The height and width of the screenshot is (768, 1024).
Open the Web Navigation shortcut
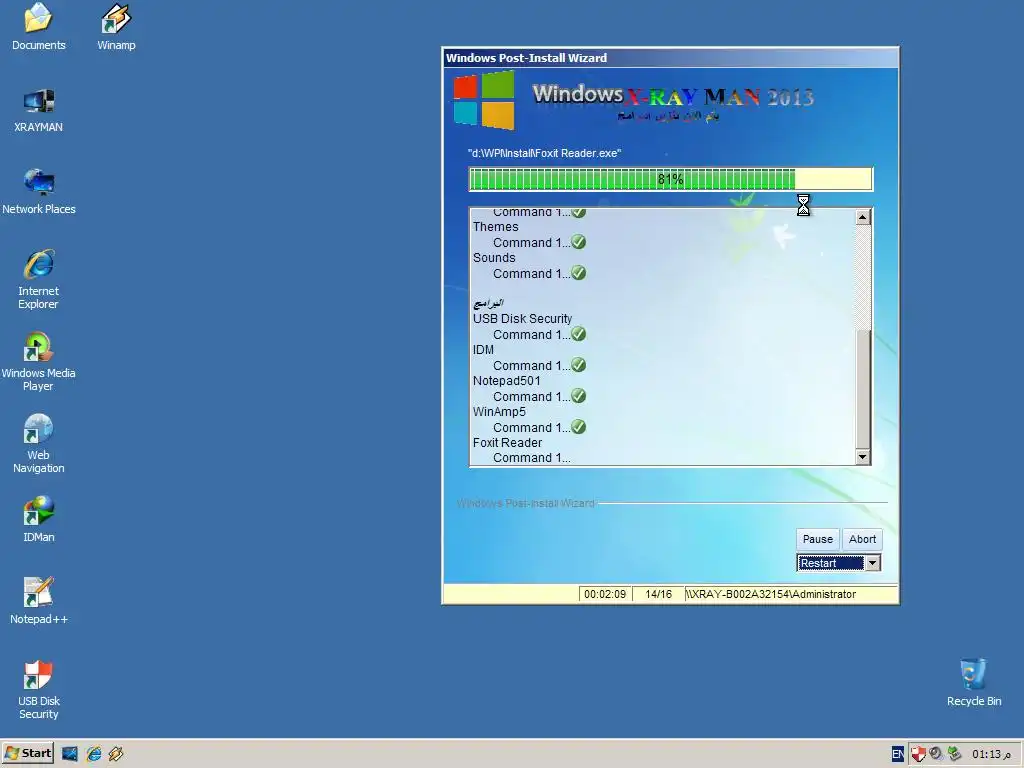(x=39, y=444)
